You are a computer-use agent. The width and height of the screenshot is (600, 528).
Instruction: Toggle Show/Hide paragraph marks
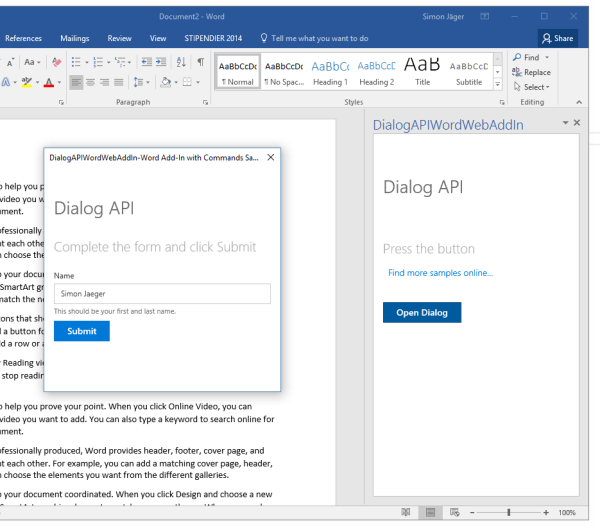pyautogui.click(x=201, y=62)
